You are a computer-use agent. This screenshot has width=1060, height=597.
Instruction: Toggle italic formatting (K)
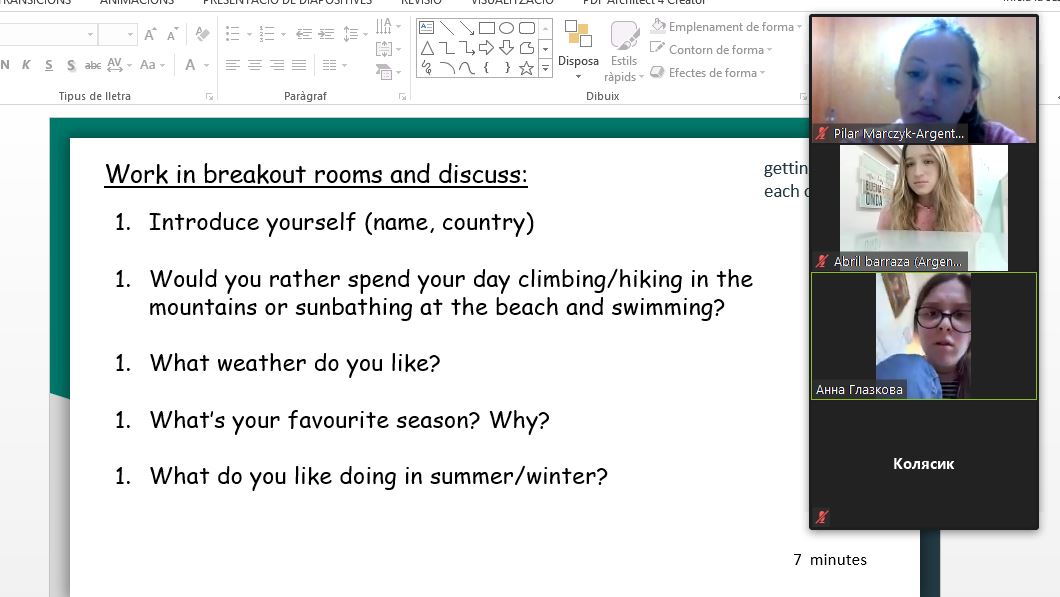(x=26, y=65)
